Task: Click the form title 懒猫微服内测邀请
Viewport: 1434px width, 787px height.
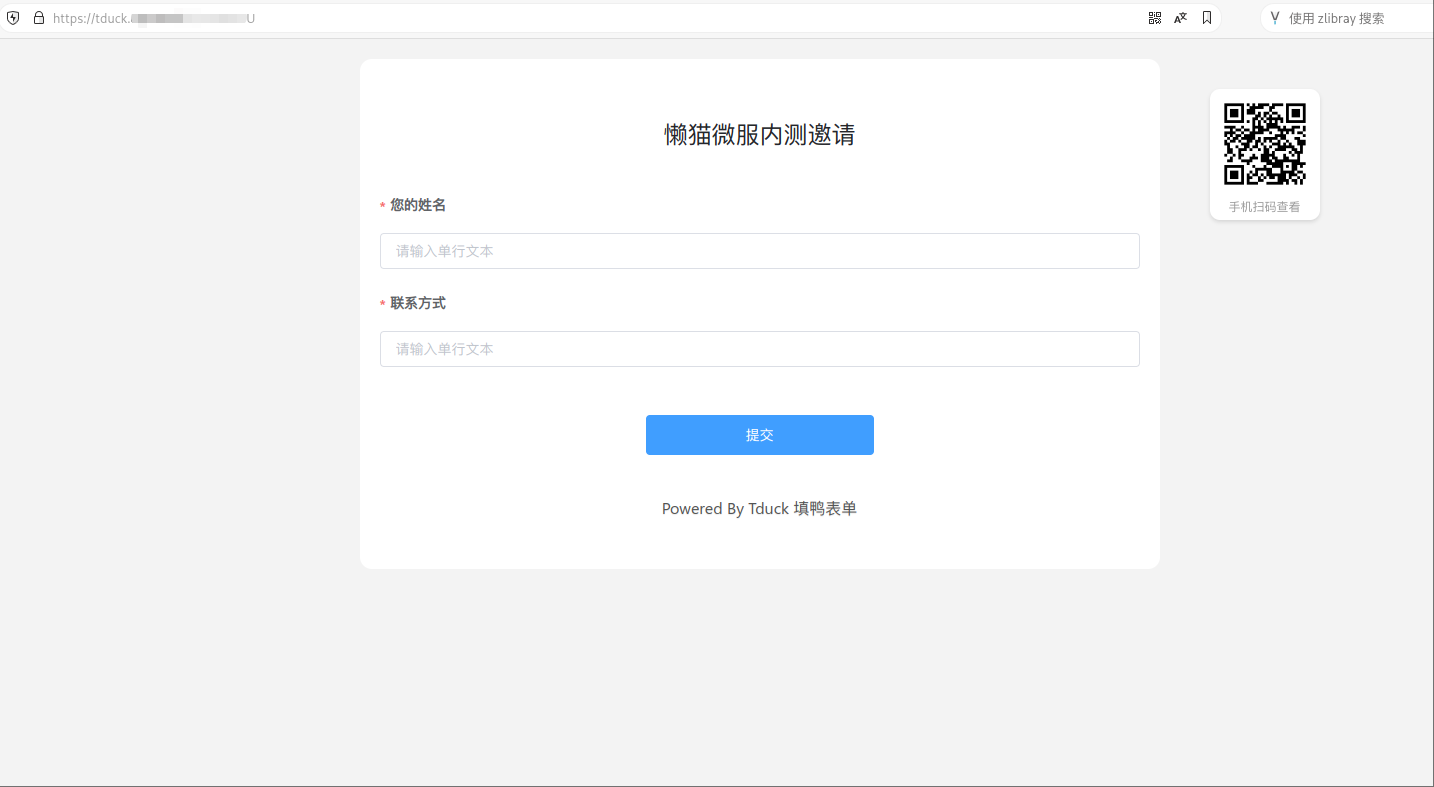Action: [760, 135]
